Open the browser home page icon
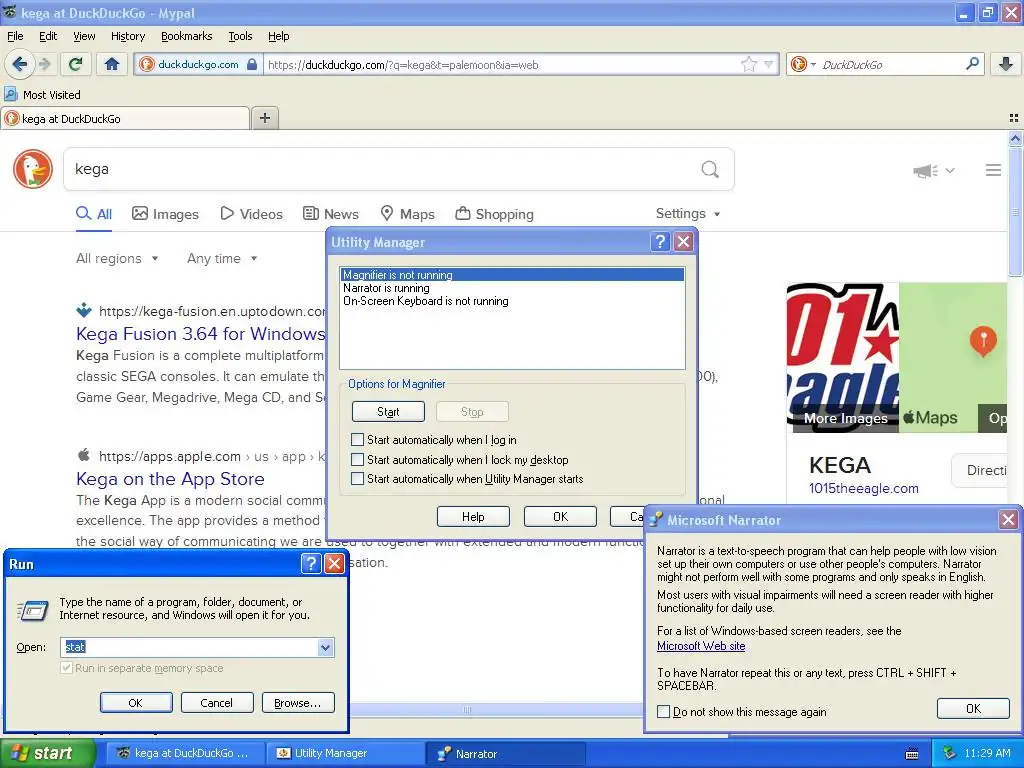Screen dimensions: 1024x768 tap(112, 64)
